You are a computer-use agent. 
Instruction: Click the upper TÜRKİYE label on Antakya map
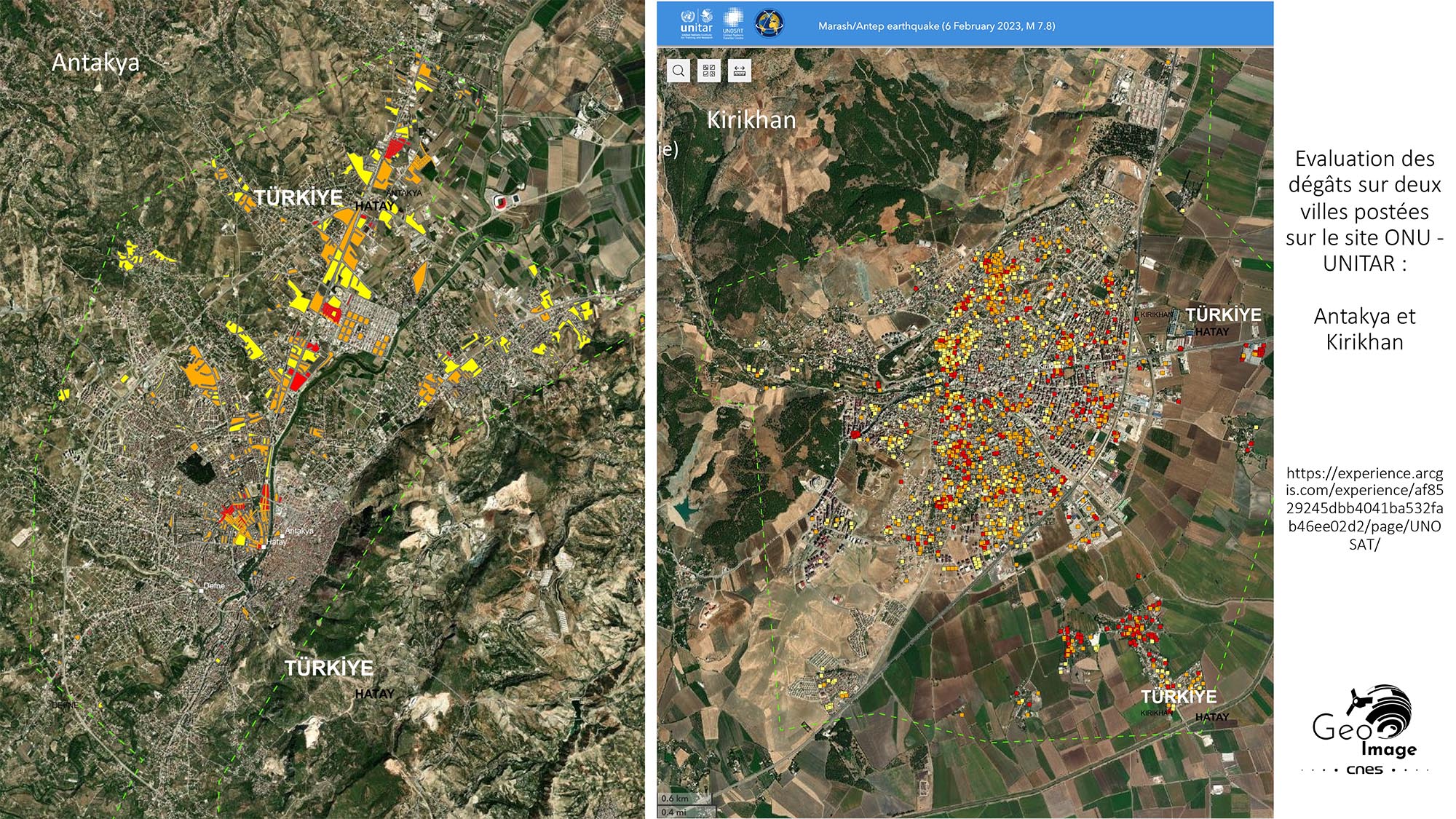coord(298,197)
